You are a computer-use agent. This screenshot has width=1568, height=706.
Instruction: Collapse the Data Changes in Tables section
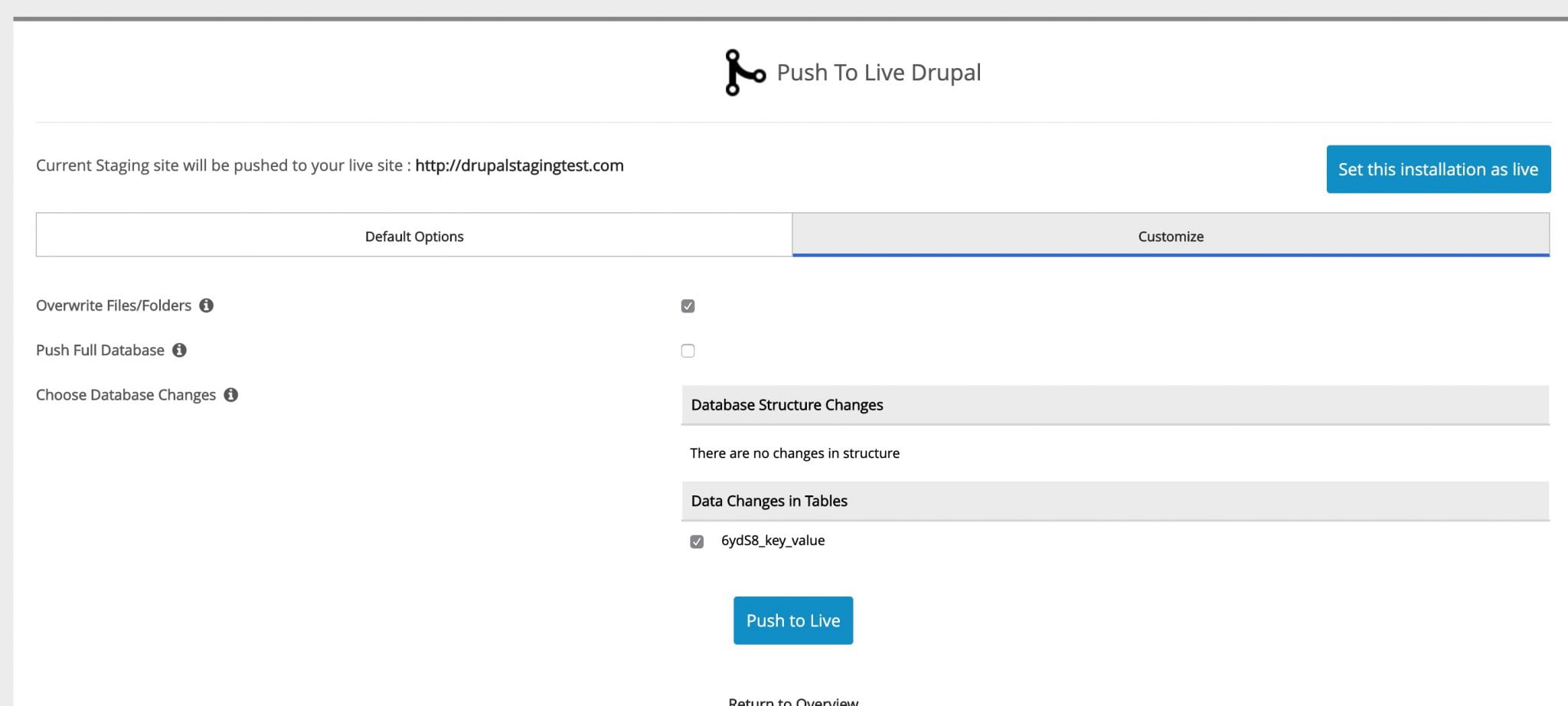pos(769,501)
